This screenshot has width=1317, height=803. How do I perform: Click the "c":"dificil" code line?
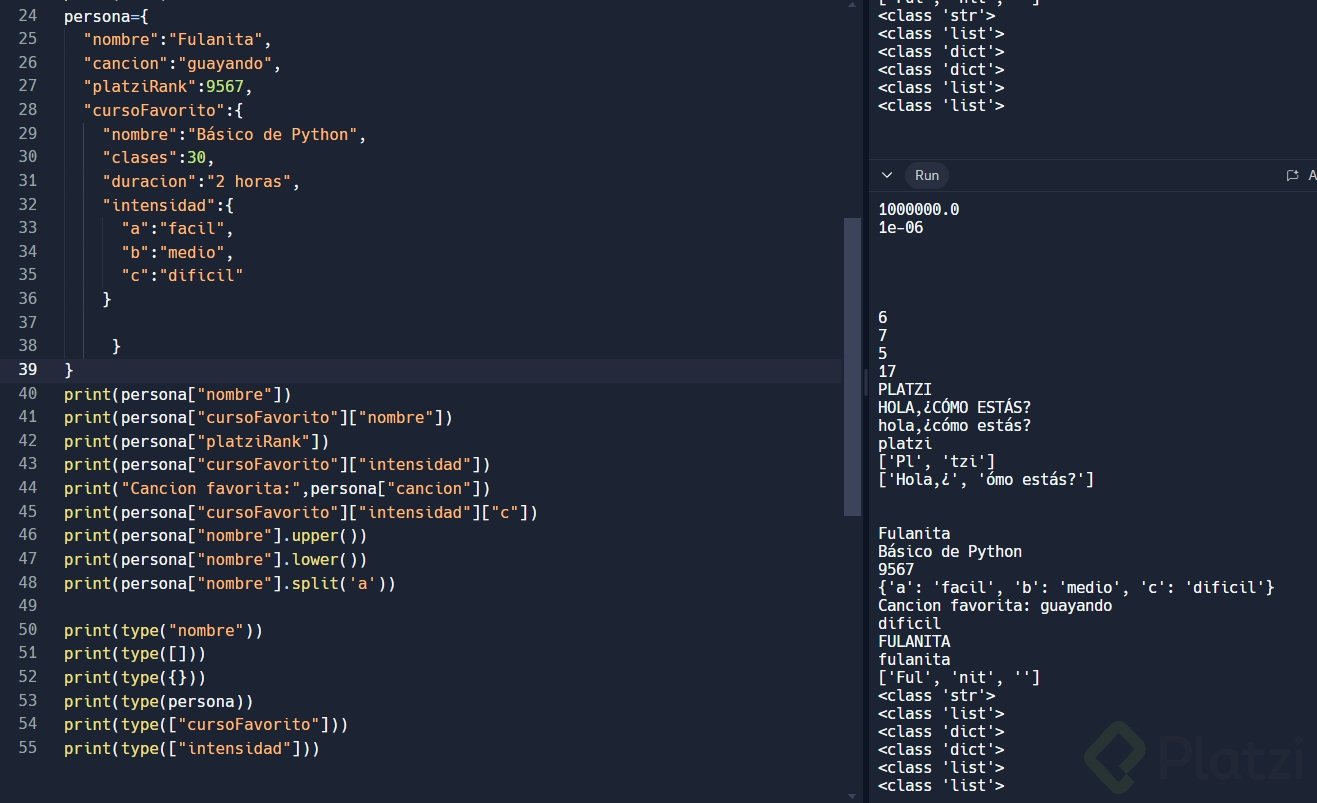(x=182, y=276)
